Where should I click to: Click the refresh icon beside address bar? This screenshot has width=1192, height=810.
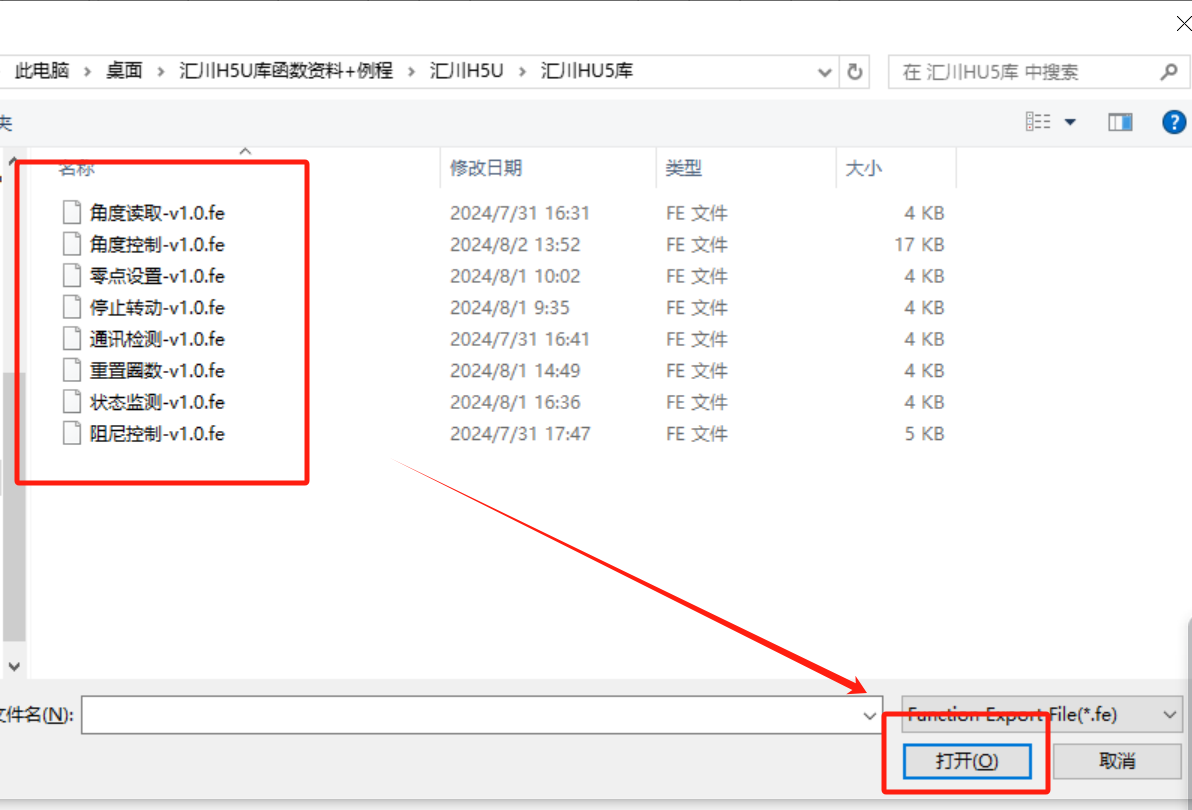pyautogui.click(x=855, y=72)
